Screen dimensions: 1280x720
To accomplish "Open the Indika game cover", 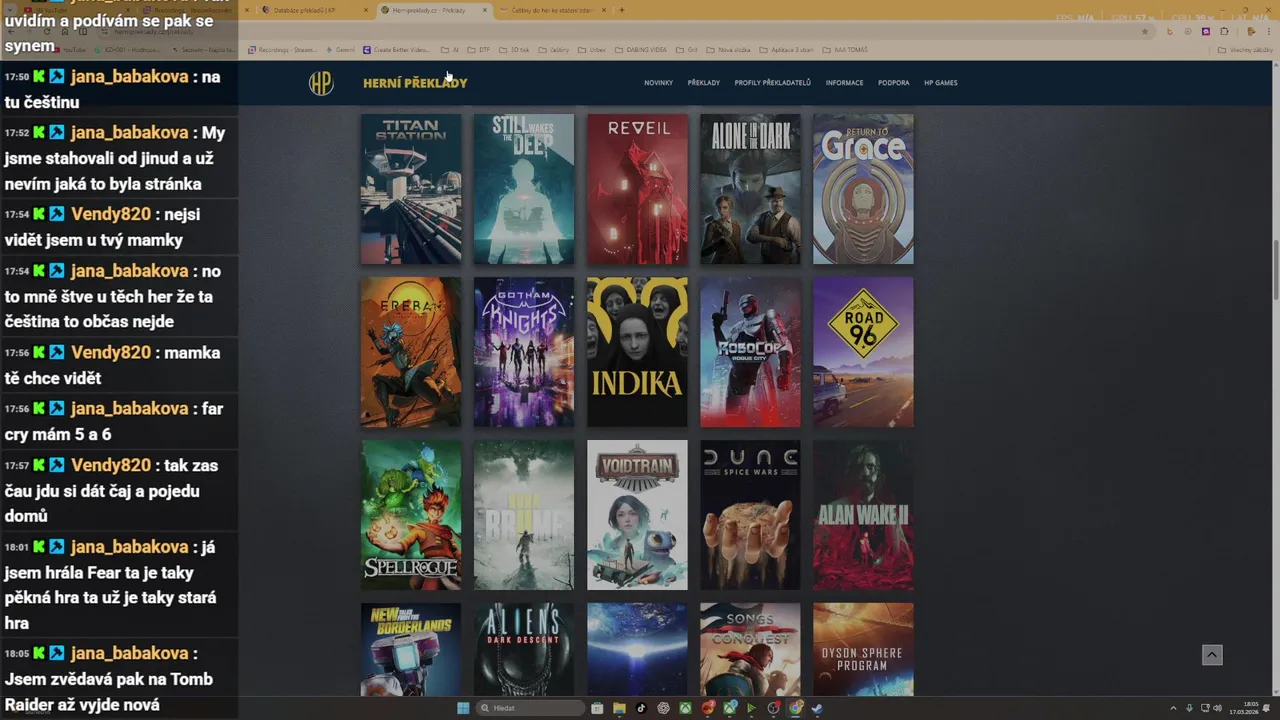I will 637,352.
